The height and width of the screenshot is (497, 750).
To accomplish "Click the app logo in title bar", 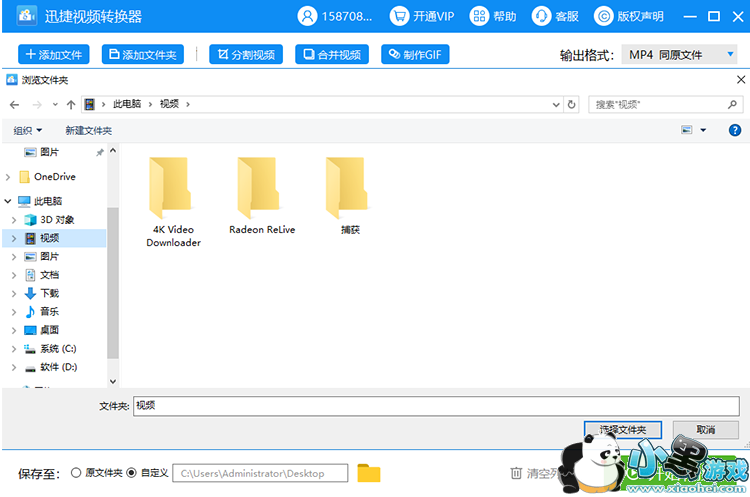I will pos(27,16).
